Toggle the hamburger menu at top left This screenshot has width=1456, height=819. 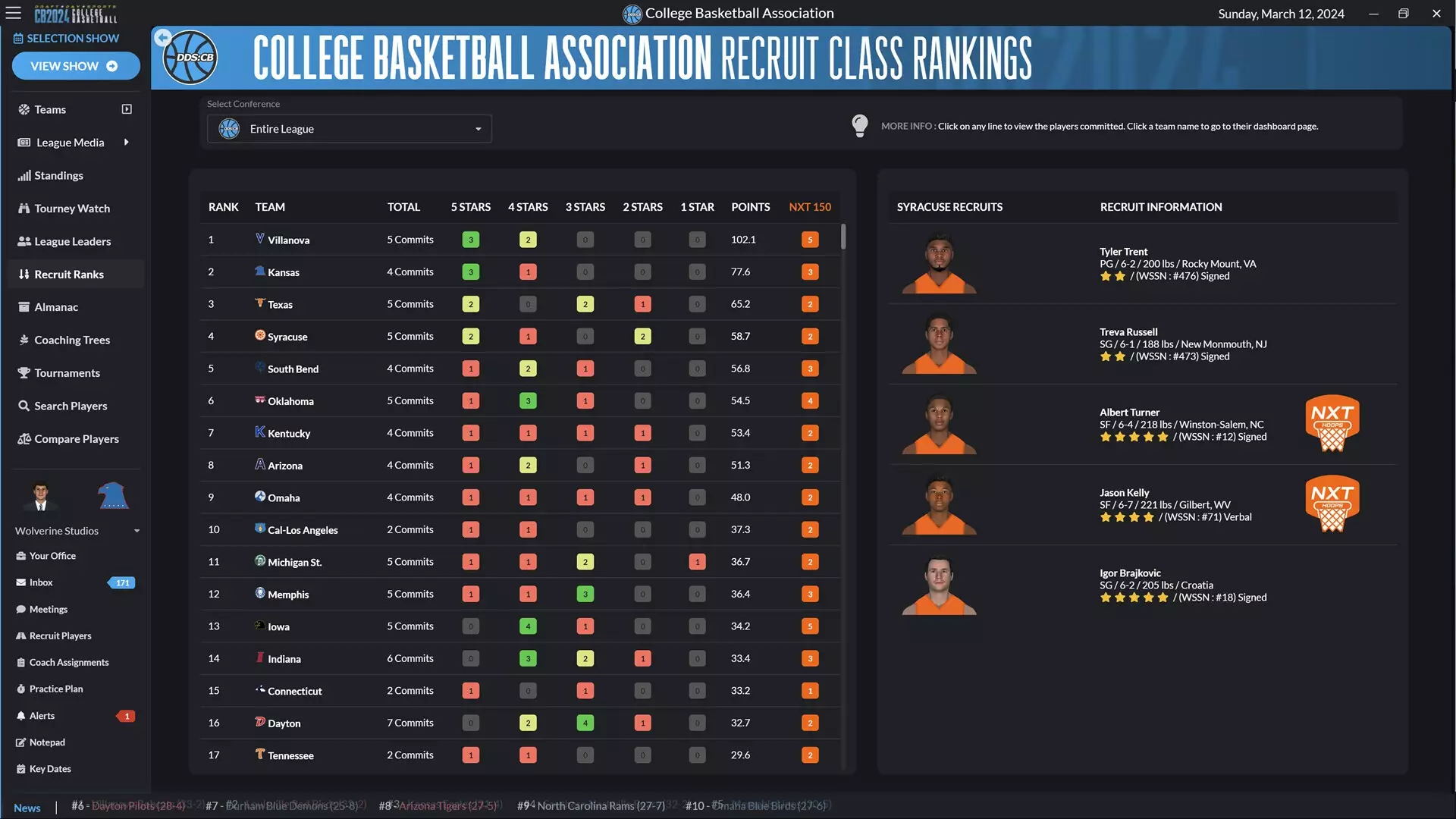click(13, 13)
